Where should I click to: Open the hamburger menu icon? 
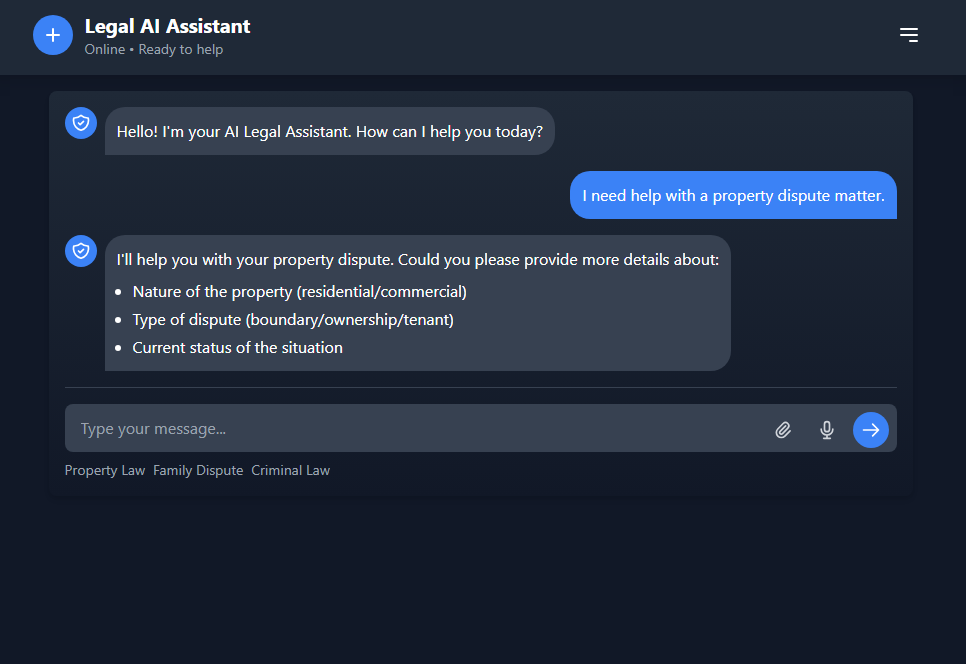click(909, 35)
